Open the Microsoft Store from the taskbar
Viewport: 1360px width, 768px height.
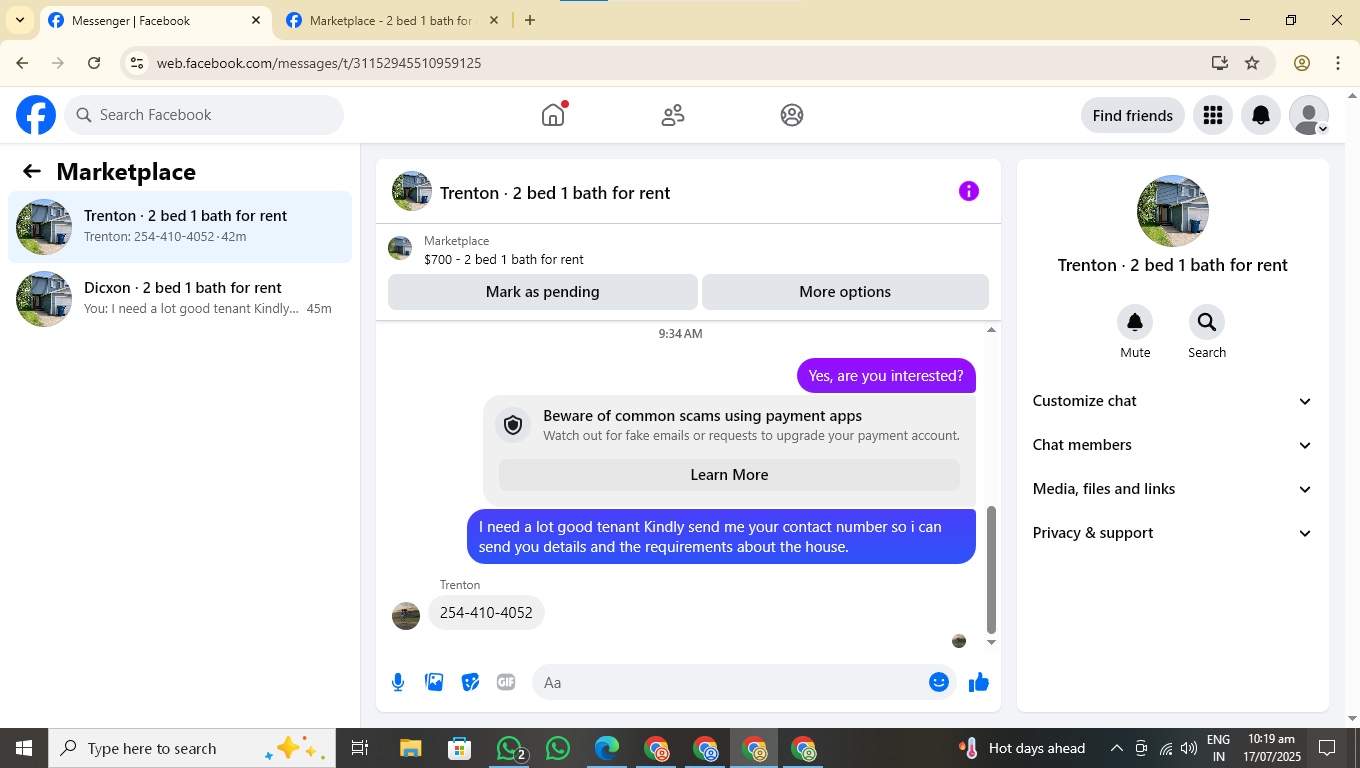tap(459, 748)
